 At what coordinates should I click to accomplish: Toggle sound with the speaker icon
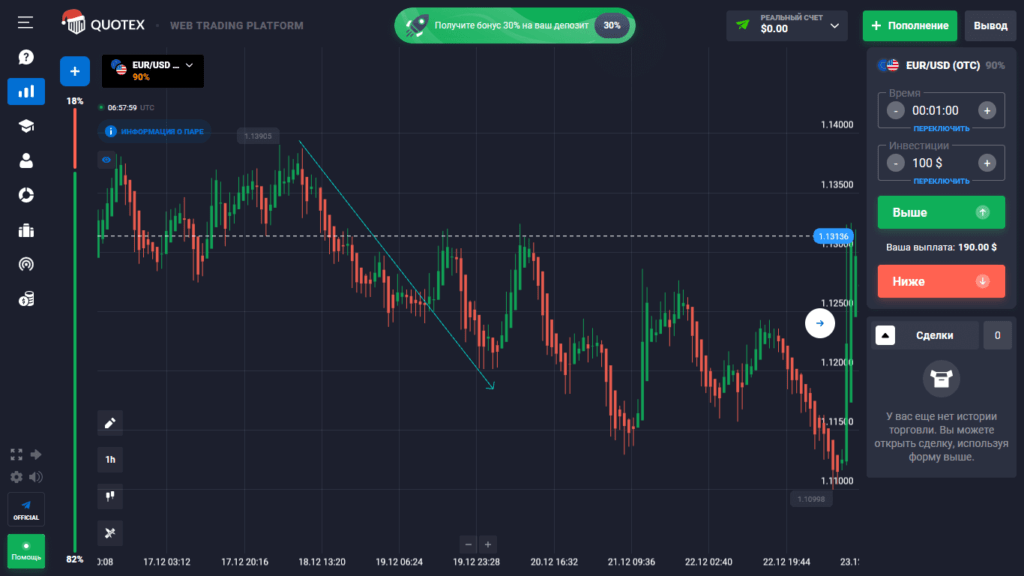tap(36, 477)
